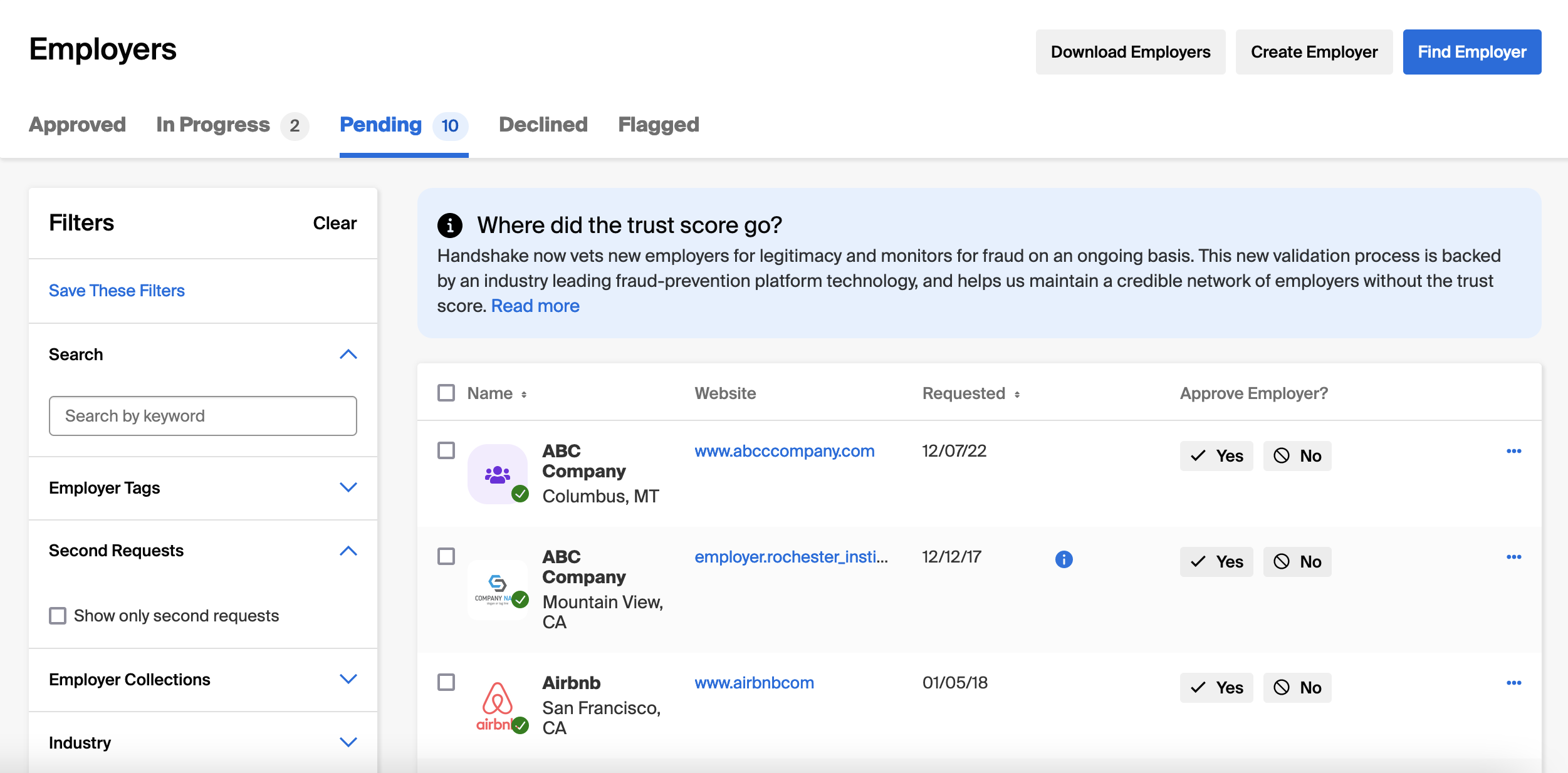Open three-dot menu for ABC Company Columbus

click(1513, 451)
